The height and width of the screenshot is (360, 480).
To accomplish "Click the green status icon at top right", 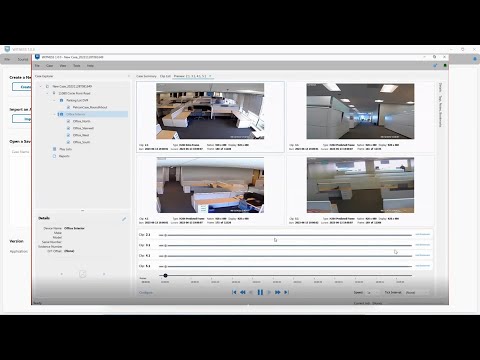I will tap(445, 66).
